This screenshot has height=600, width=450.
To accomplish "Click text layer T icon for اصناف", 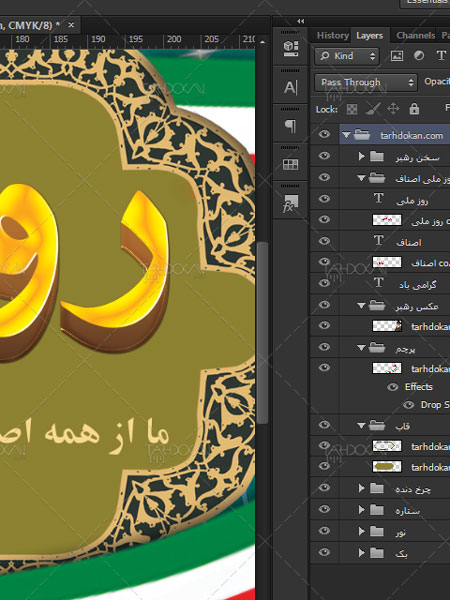I will pyautogui.click(x=378, y=240).
